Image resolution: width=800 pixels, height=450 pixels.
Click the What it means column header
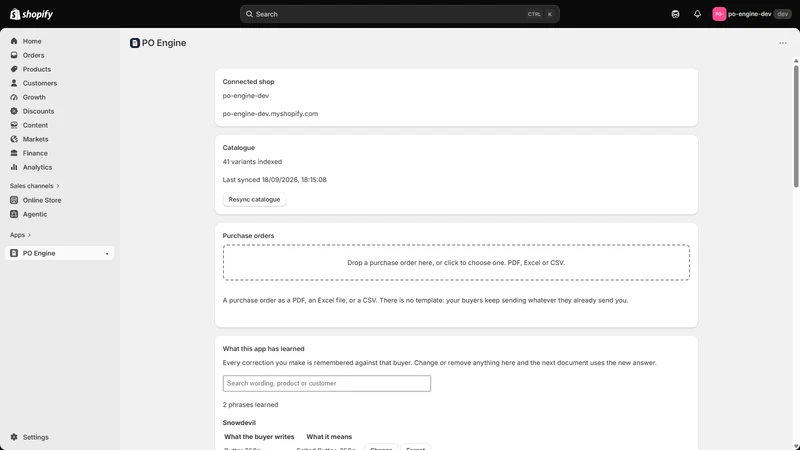tap(329, 437)
